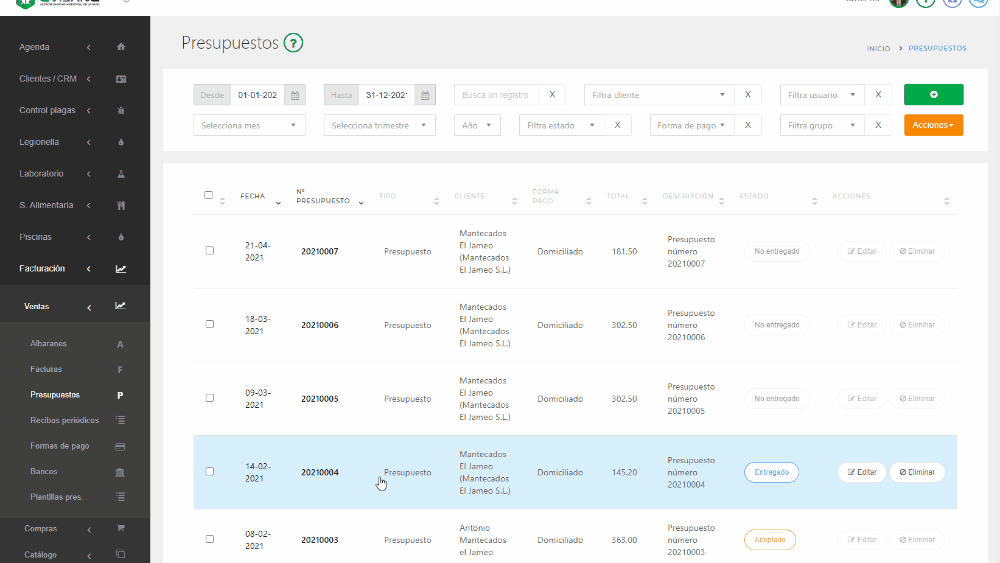Clear the Filtra grupo filter

click(878, 125)
